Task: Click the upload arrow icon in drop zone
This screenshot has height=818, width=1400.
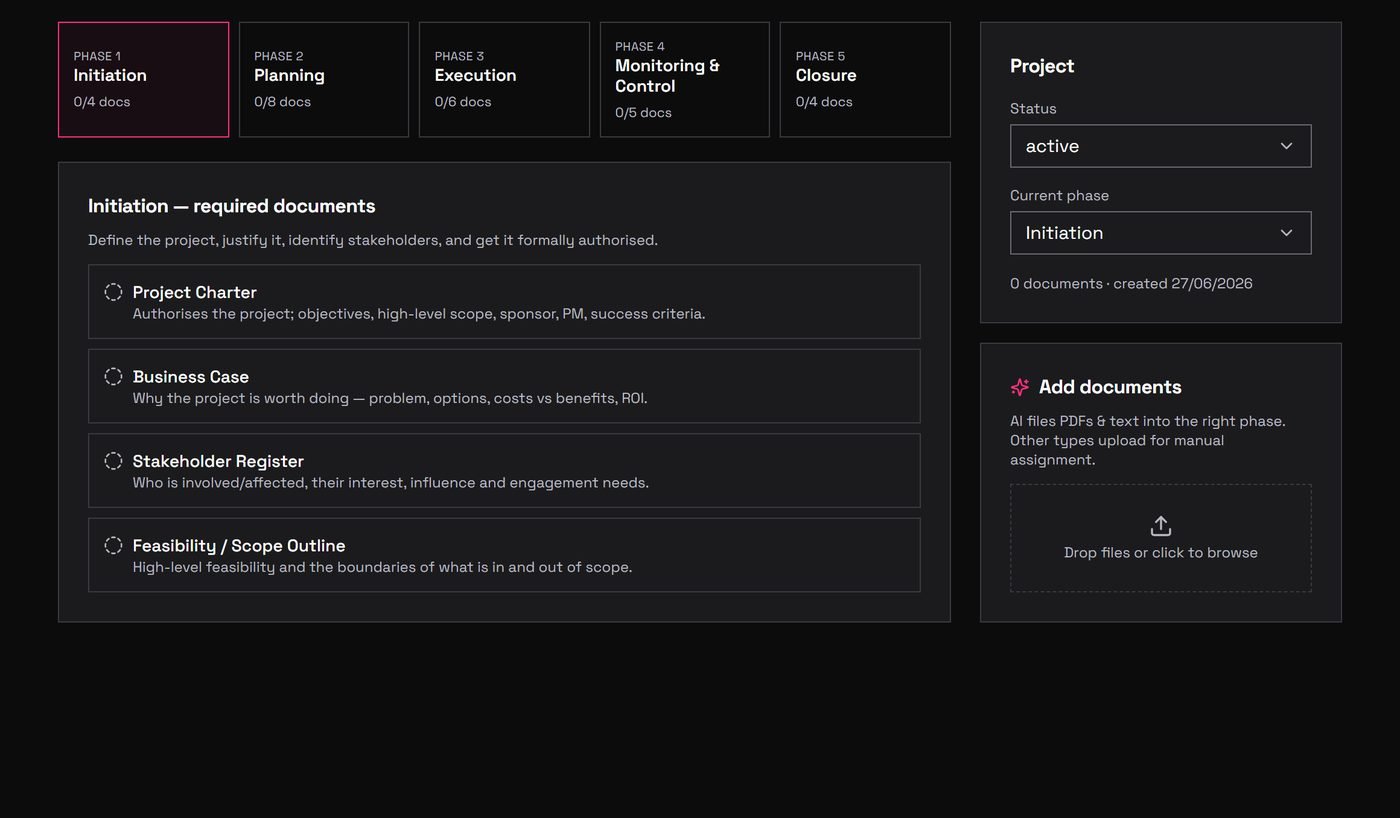Action: (1160, 526)
